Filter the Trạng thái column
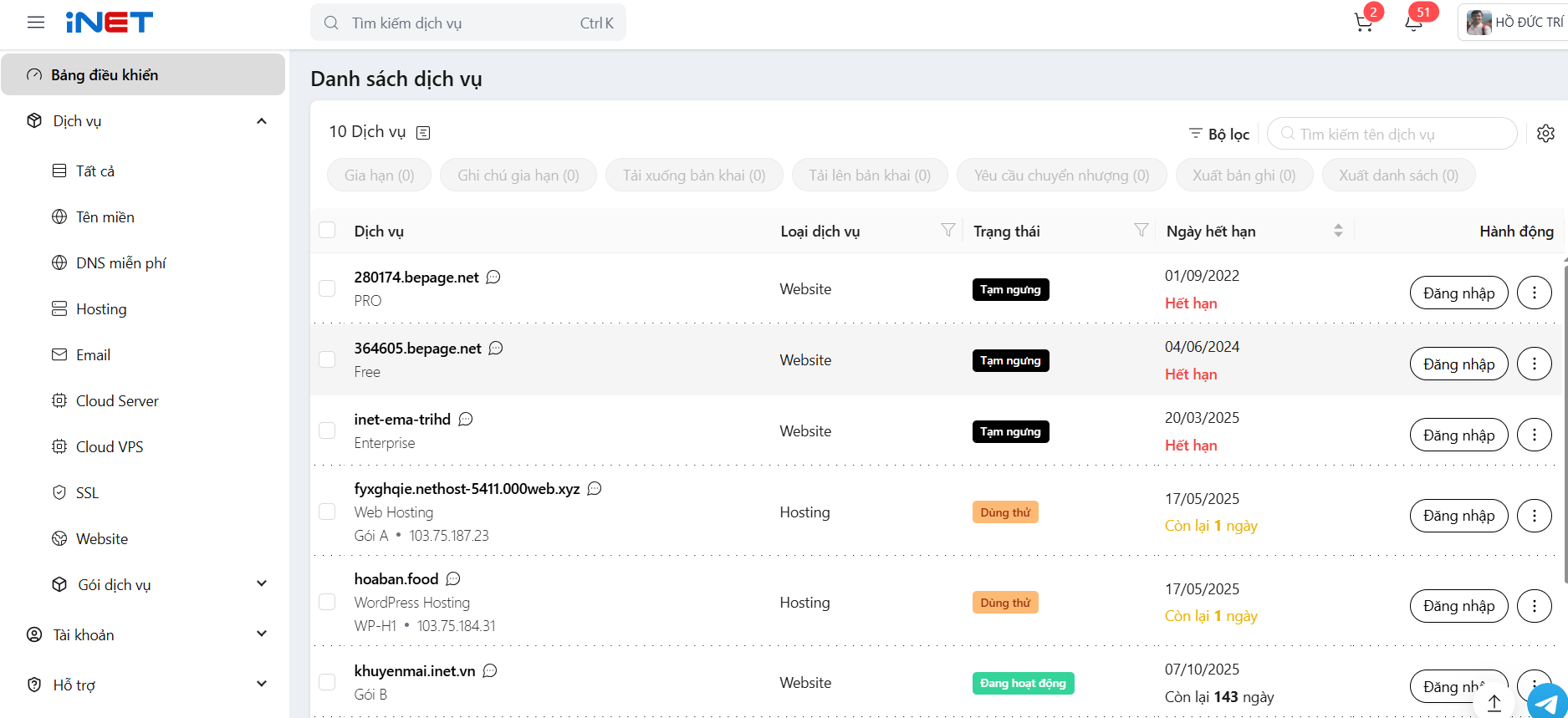Image resolution: width=1568 pixels, height=718 pixels. click(x=1142, y=230)
